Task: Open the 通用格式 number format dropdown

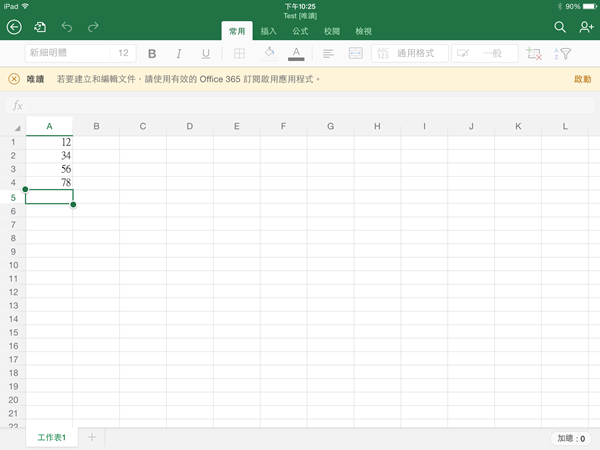Action: click(408, 54)
